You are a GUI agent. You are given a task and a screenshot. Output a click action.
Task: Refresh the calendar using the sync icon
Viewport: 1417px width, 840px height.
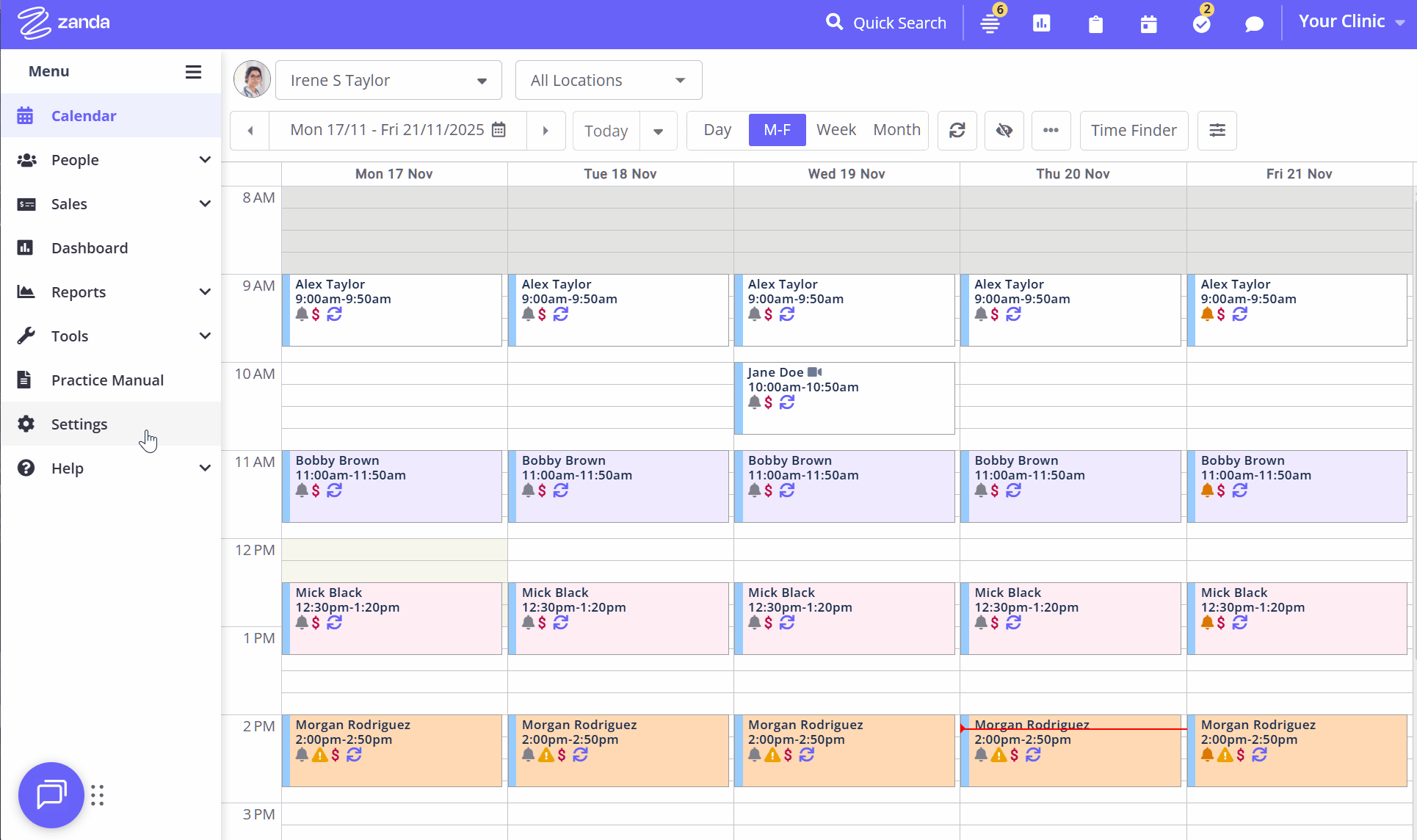[x=957, y=130]
